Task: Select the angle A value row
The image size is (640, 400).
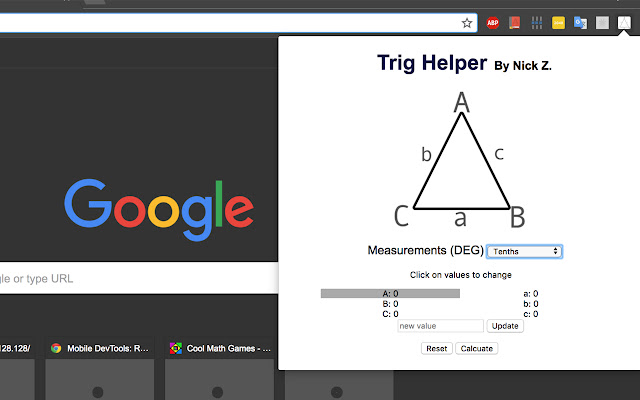Action: [x=390, y=293]
